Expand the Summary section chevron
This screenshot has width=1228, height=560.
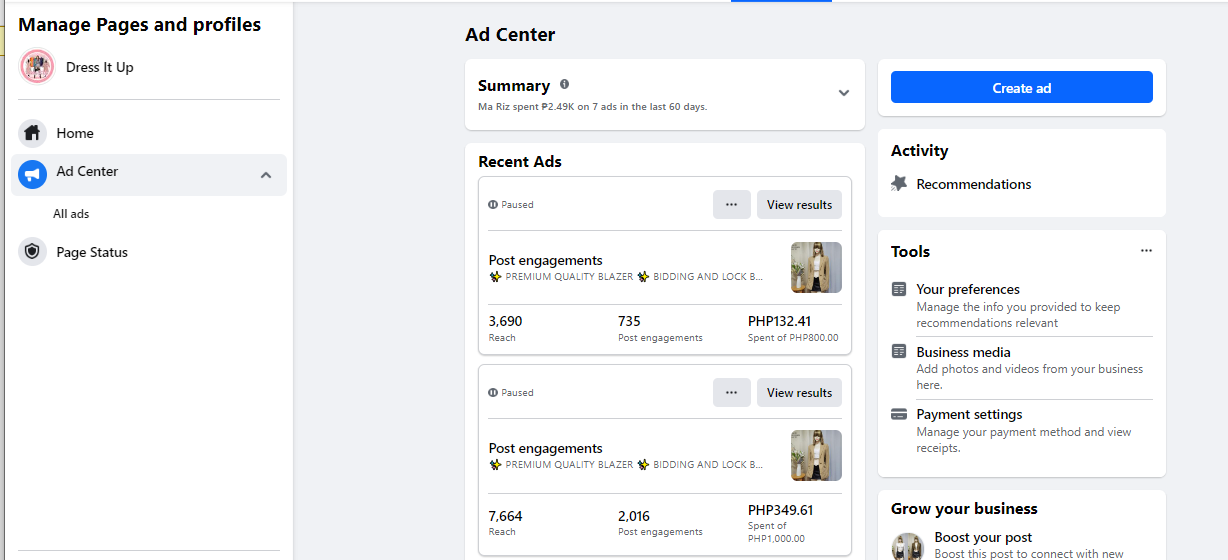point(843,93)
